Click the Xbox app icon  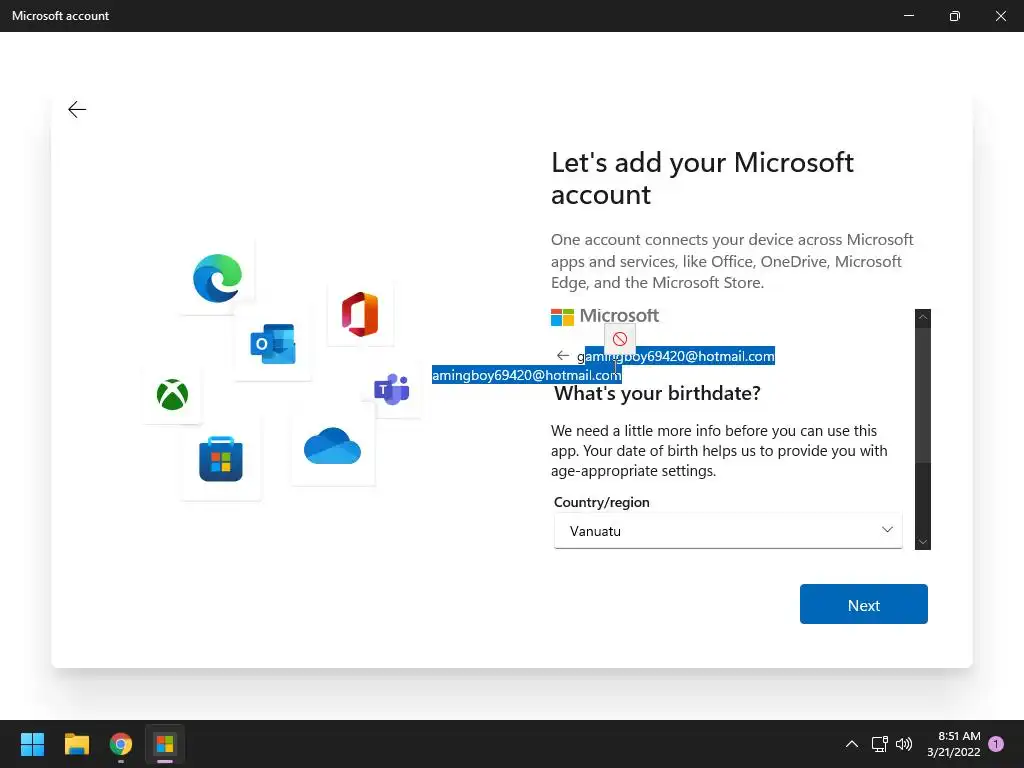click(x=172, y=394)
